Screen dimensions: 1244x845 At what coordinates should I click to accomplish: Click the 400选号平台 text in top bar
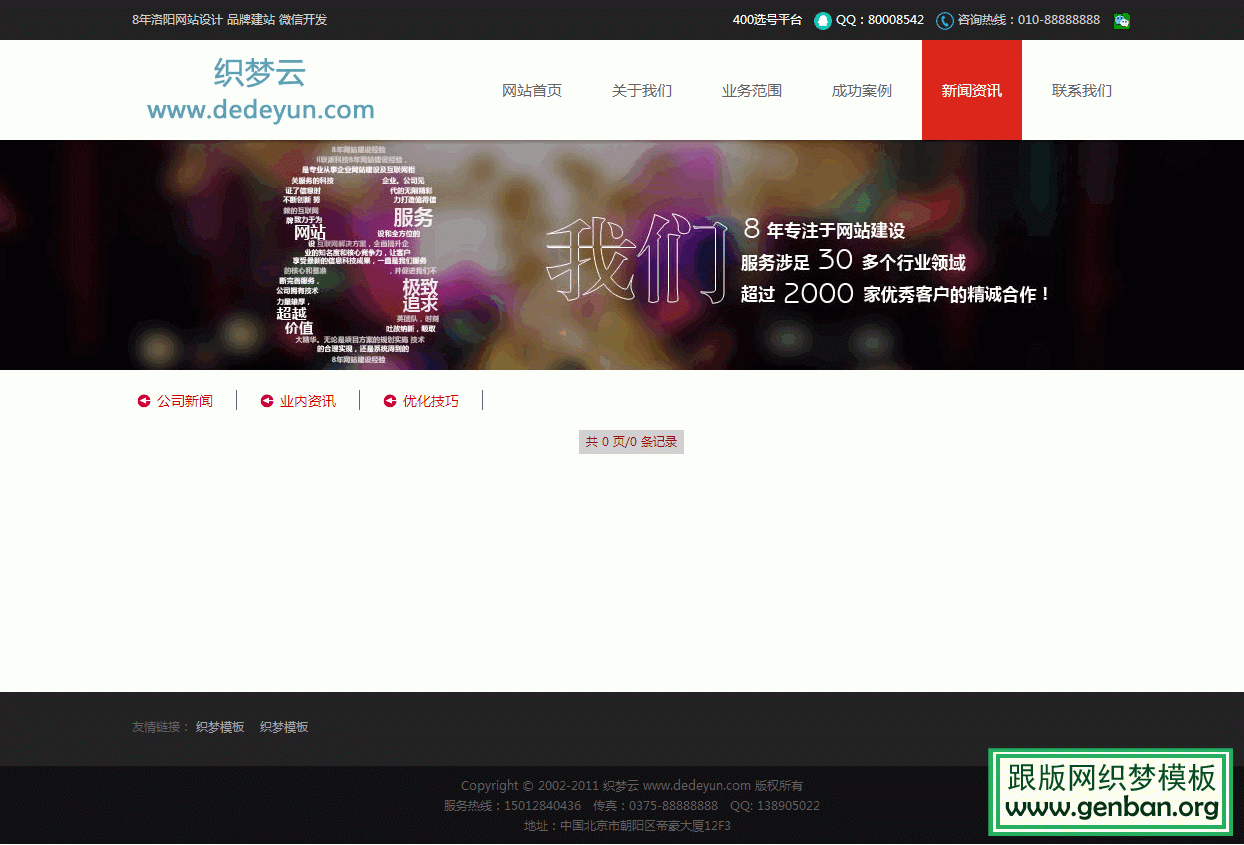click(767, 20)
